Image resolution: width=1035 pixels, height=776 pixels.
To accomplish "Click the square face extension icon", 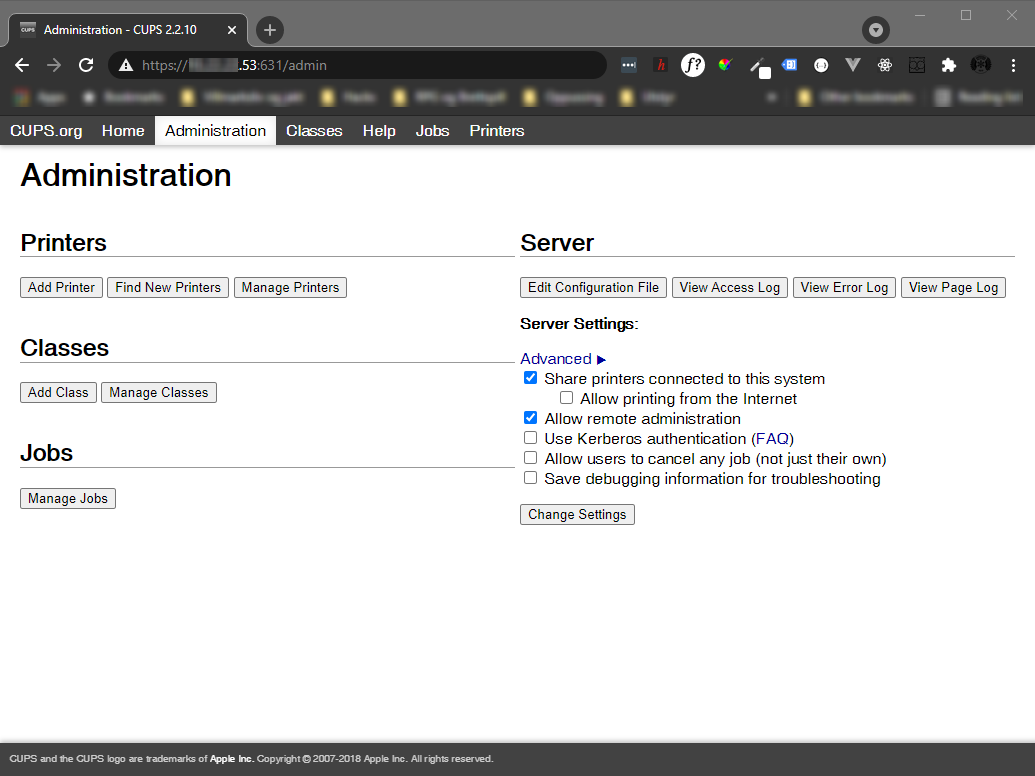I will 917,65.
